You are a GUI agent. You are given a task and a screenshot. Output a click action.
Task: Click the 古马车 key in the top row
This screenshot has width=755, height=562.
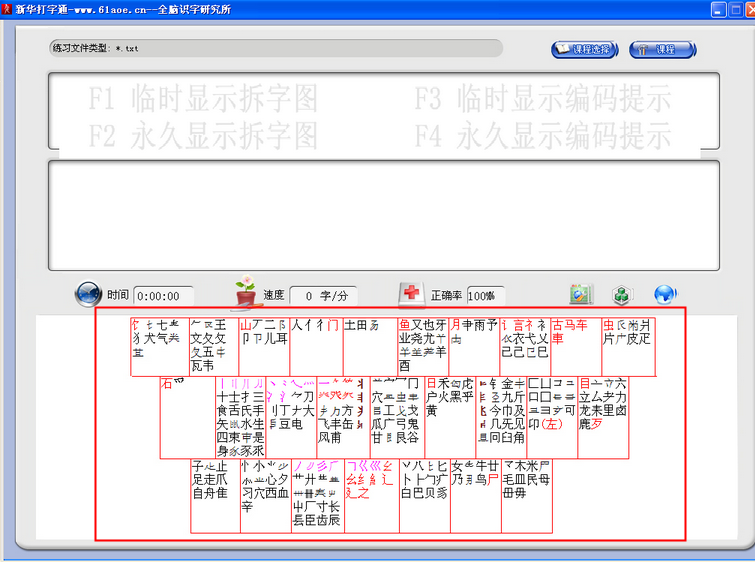click(x=575, y=346)
